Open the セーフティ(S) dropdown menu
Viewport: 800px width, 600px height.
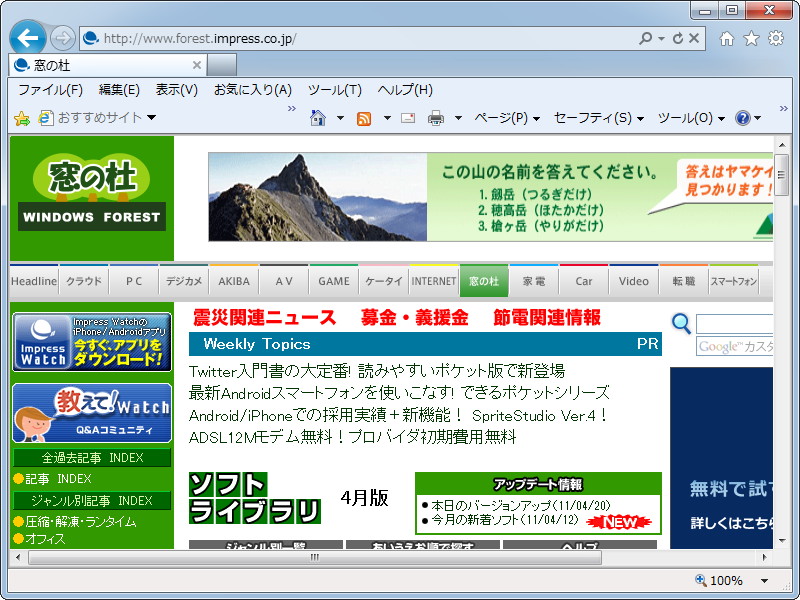[599, 118]
